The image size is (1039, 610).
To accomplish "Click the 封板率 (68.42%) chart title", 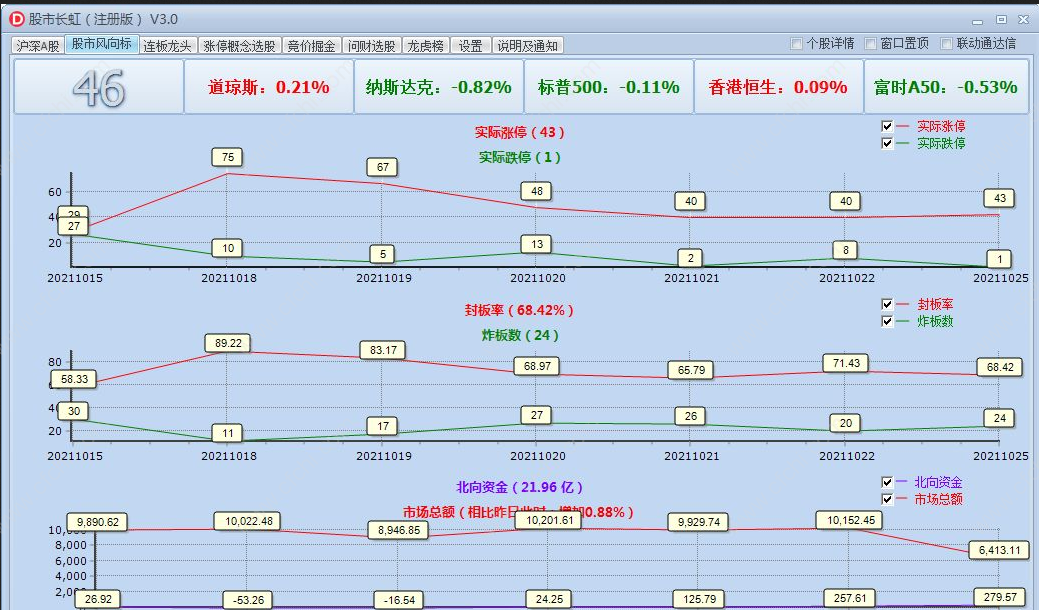I will pyautogui.click(x=520, y=311).
